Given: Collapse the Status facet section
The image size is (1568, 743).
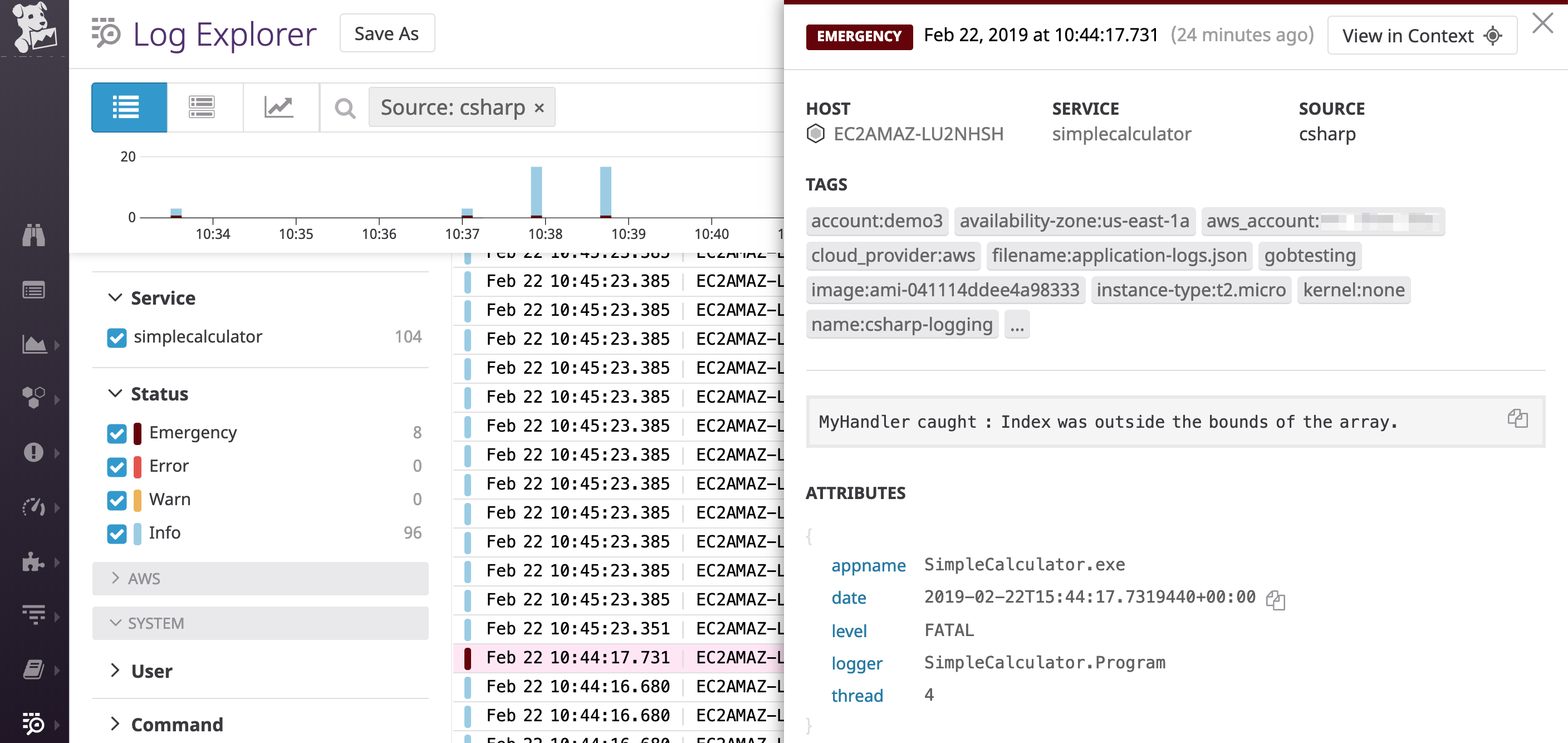Looking at the screenshot, I should (x=115, y=393).
